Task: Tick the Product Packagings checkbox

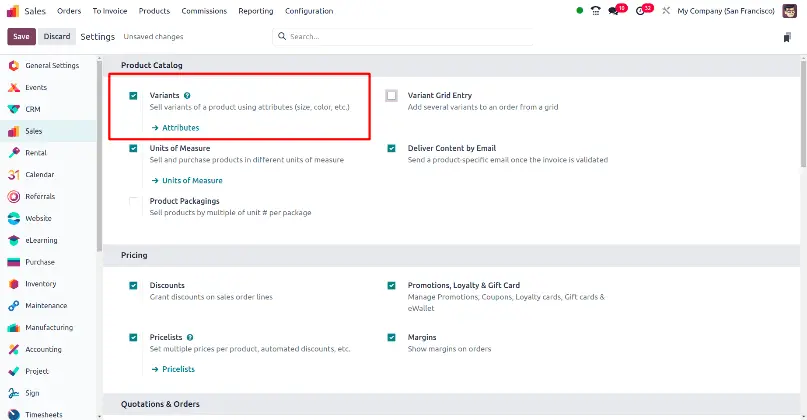Action: tap(133, 201)
